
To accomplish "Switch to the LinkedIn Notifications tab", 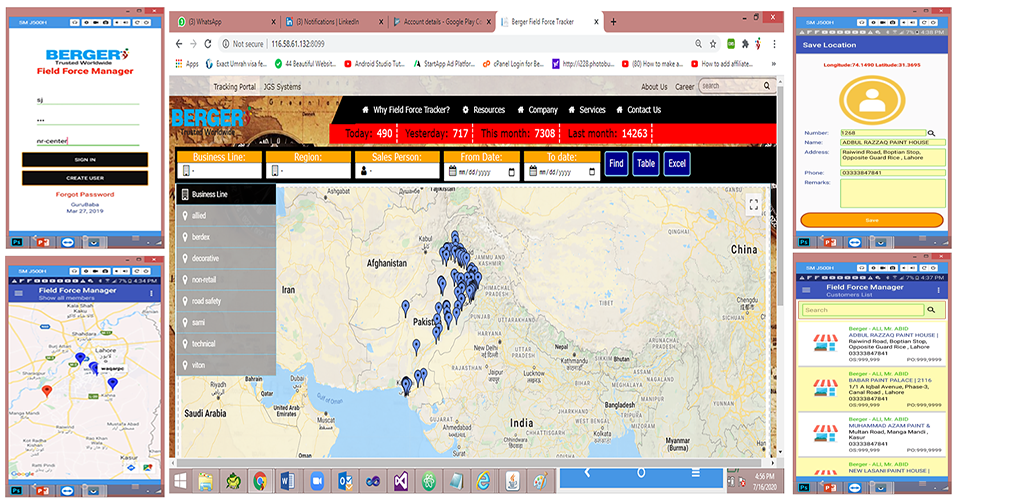I will click(x=333, y=22).
